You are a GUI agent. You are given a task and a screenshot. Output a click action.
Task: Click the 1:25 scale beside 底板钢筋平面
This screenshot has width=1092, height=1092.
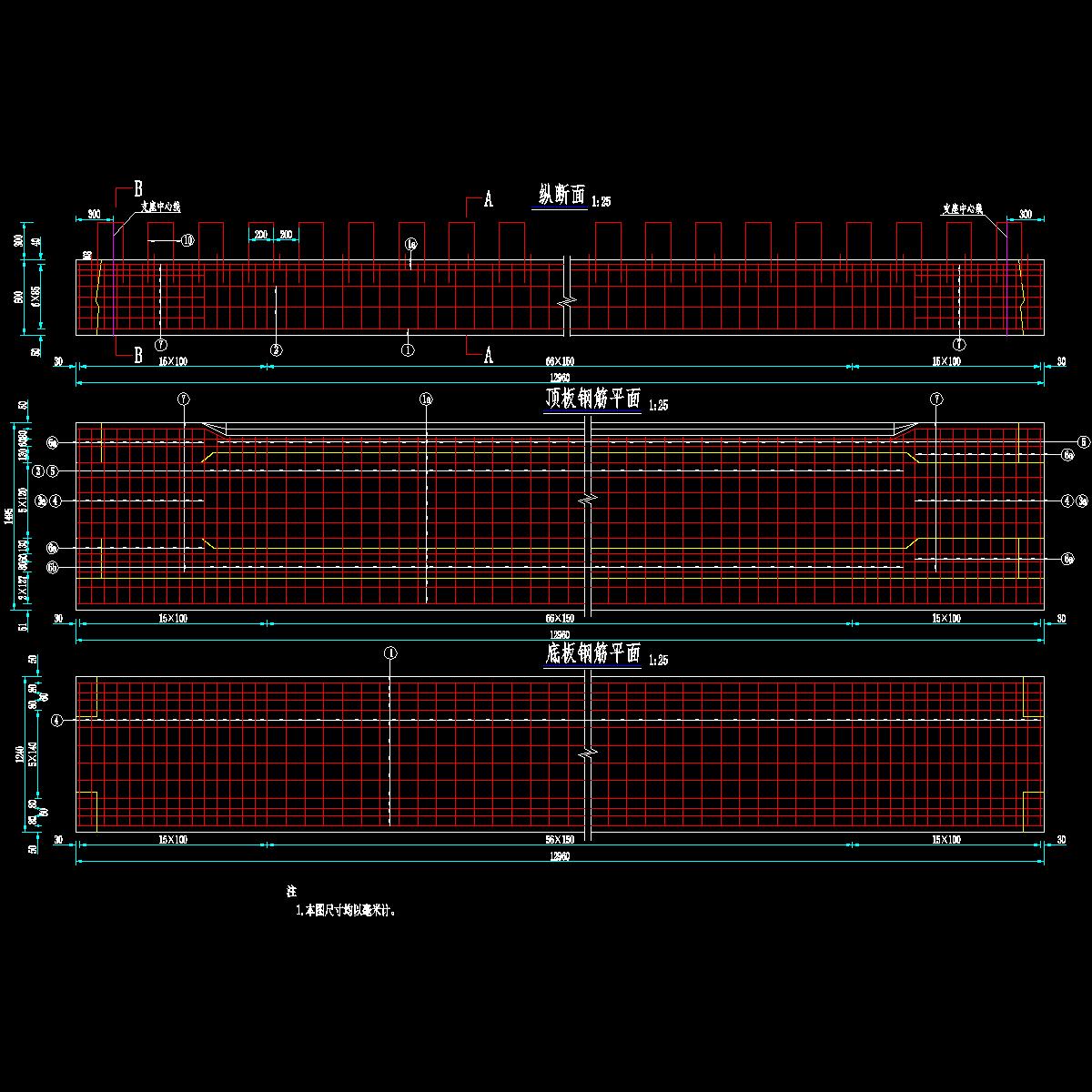click(x=657, y=661)
